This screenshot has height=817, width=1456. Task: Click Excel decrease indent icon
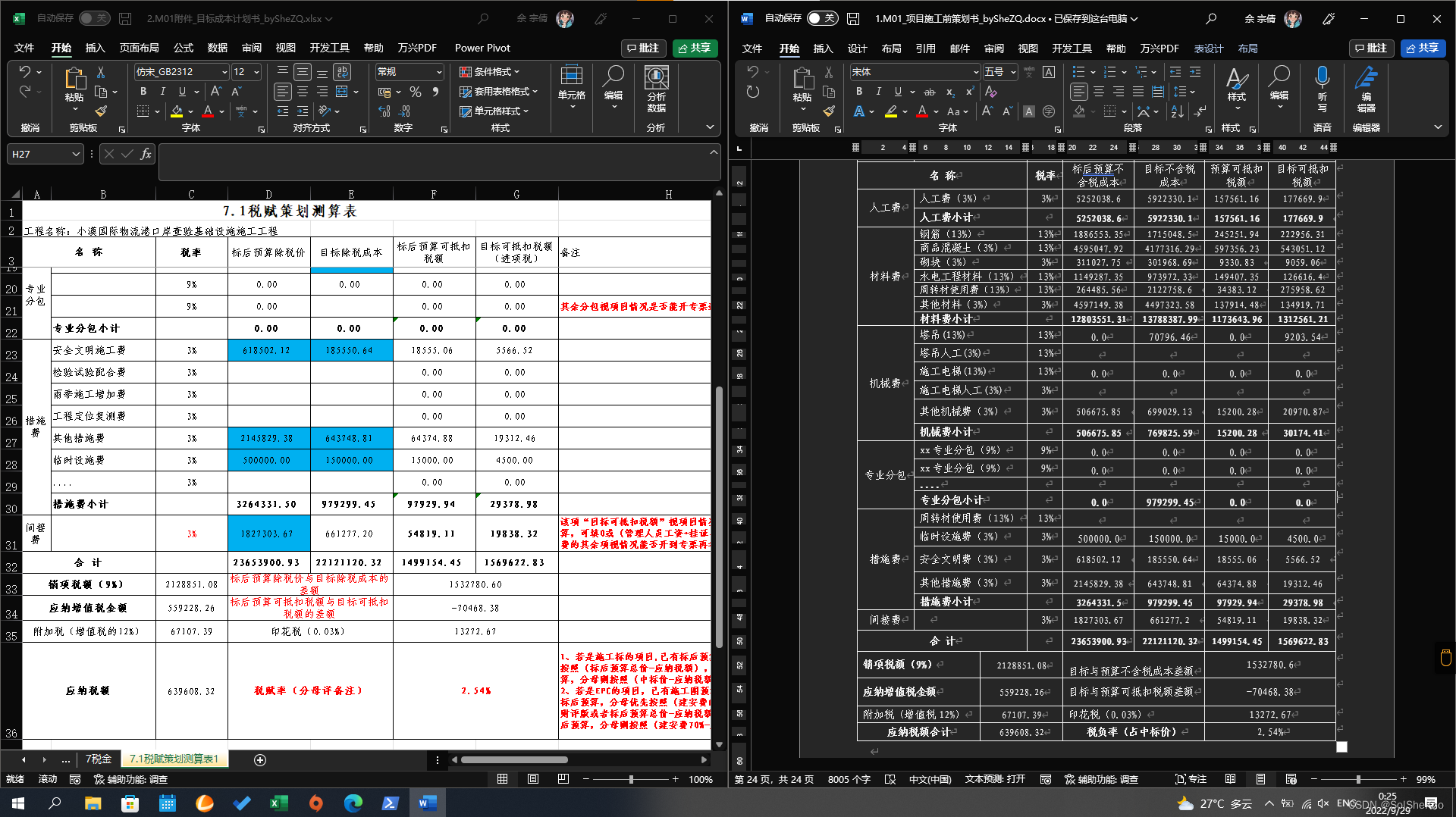tap(283, 111)
